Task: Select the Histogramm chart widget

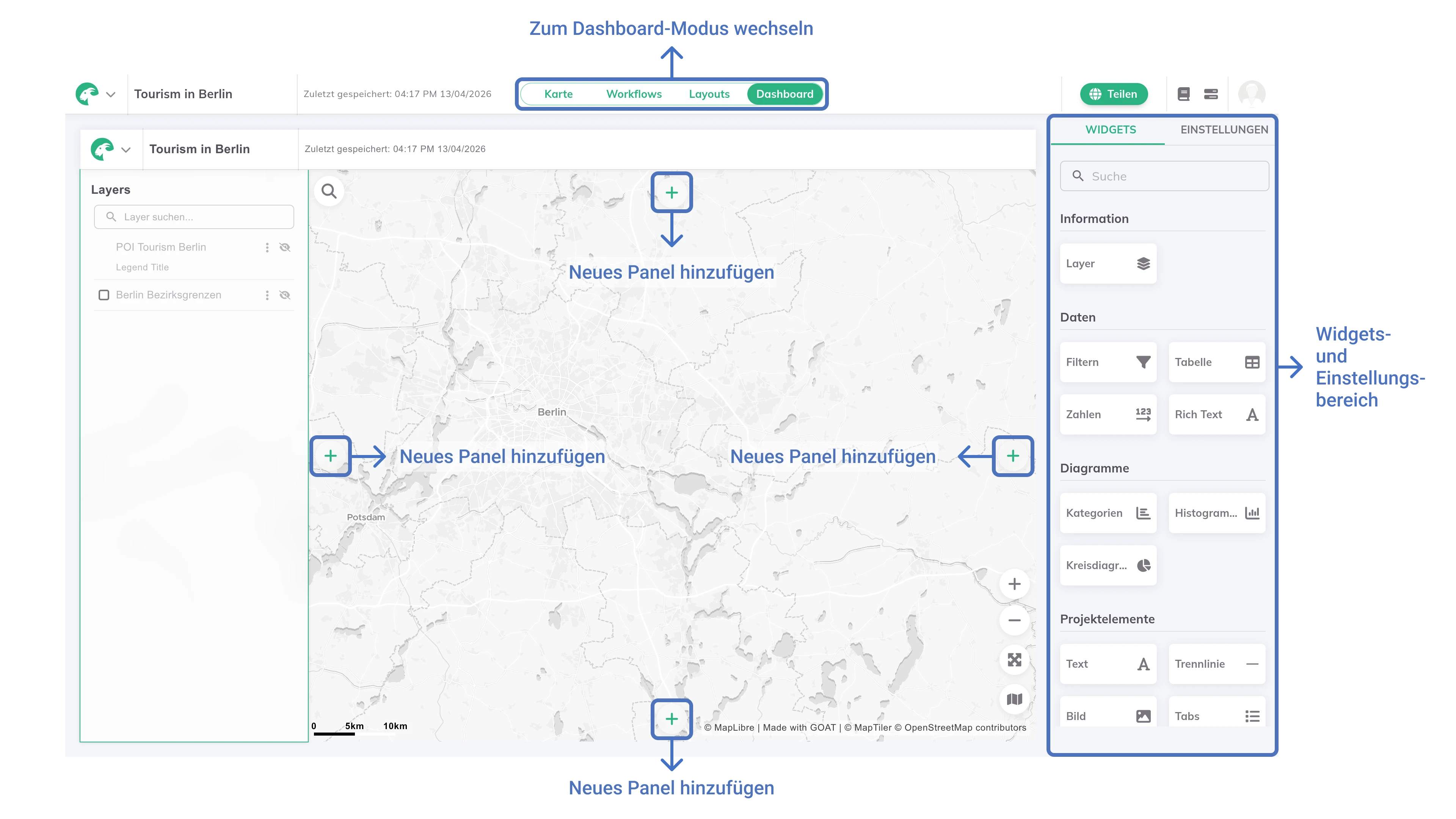Action: [1217, 513]
